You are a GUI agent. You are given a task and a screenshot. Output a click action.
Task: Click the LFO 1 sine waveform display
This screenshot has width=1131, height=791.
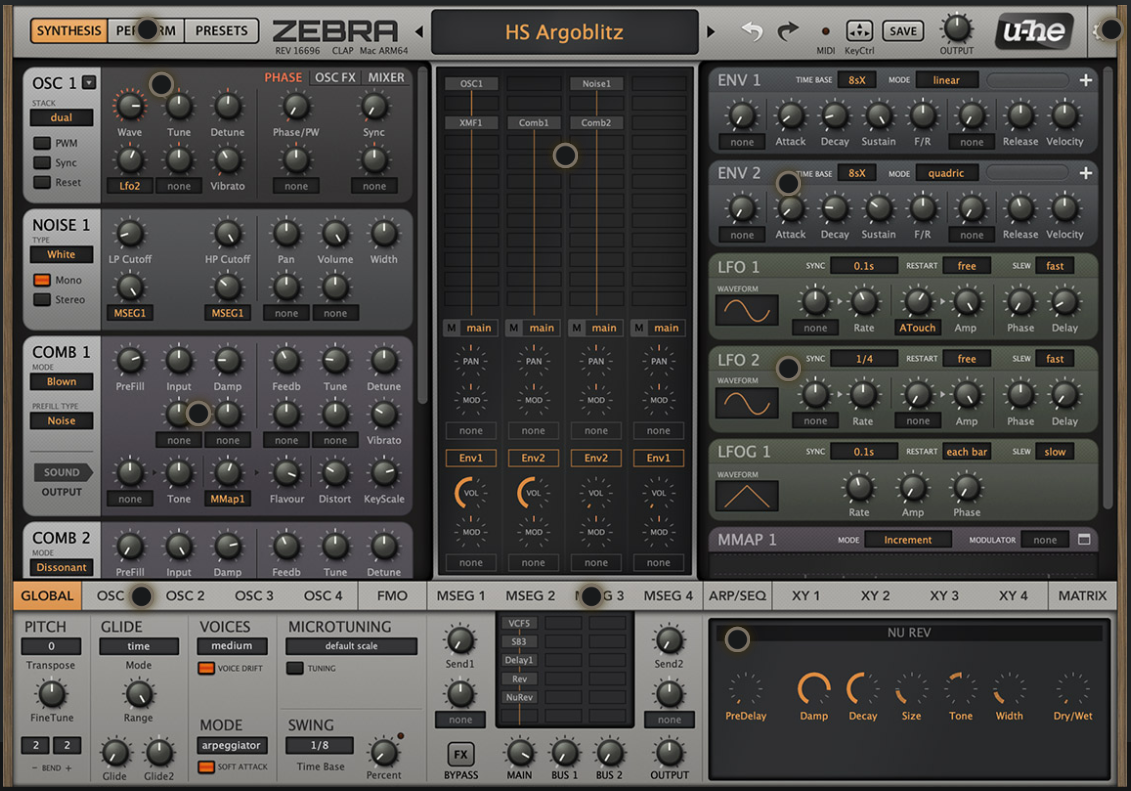point(746,310)
